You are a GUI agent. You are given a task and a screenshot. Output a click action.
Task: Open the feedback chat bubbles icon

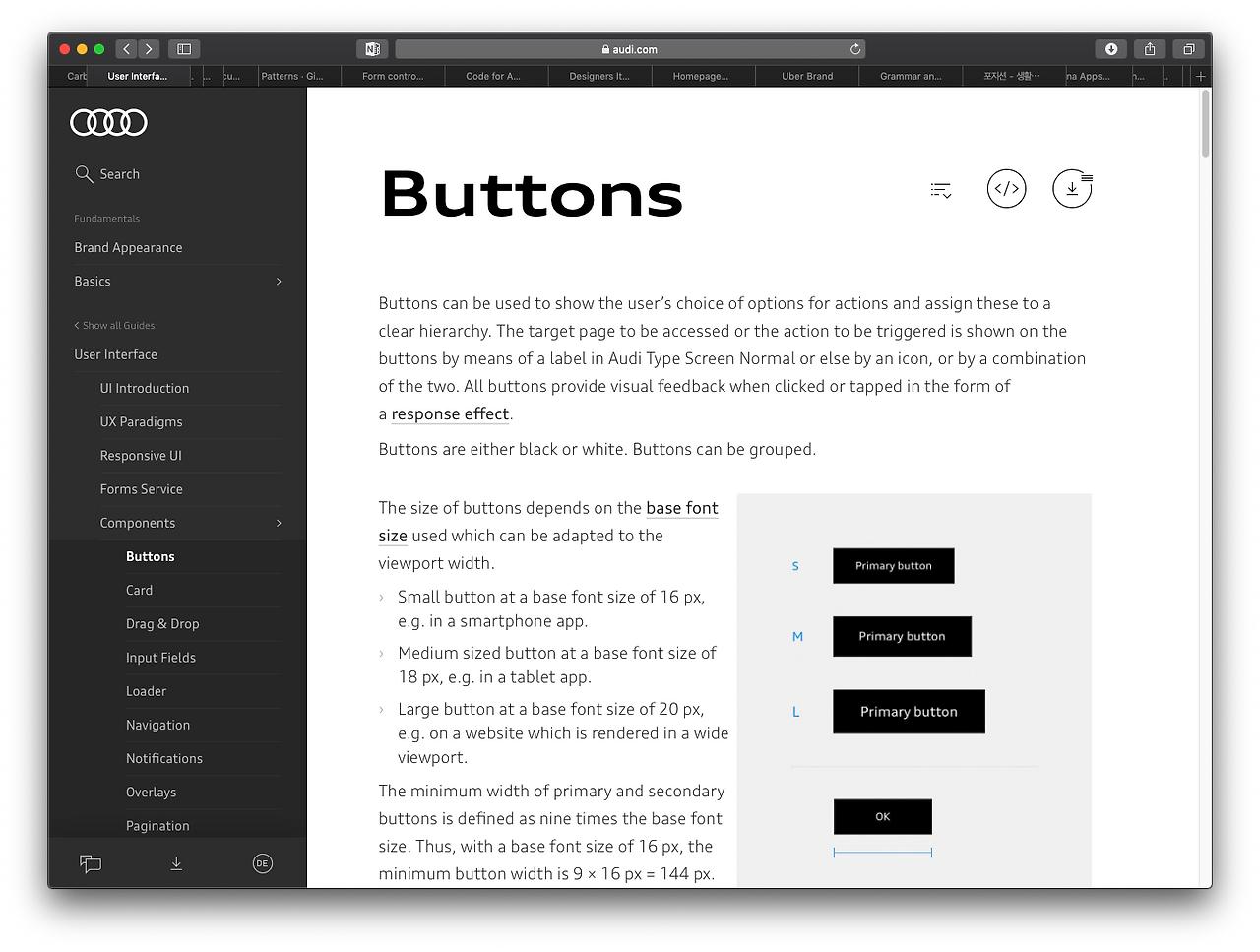[x=91, y=863]
